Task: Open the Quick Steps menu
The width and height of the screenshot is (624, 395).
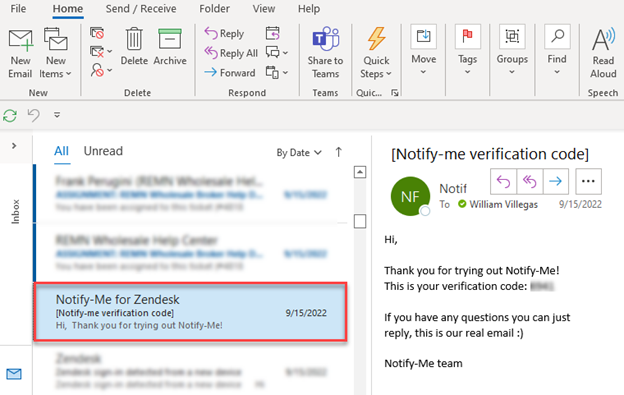Action: 376,53
